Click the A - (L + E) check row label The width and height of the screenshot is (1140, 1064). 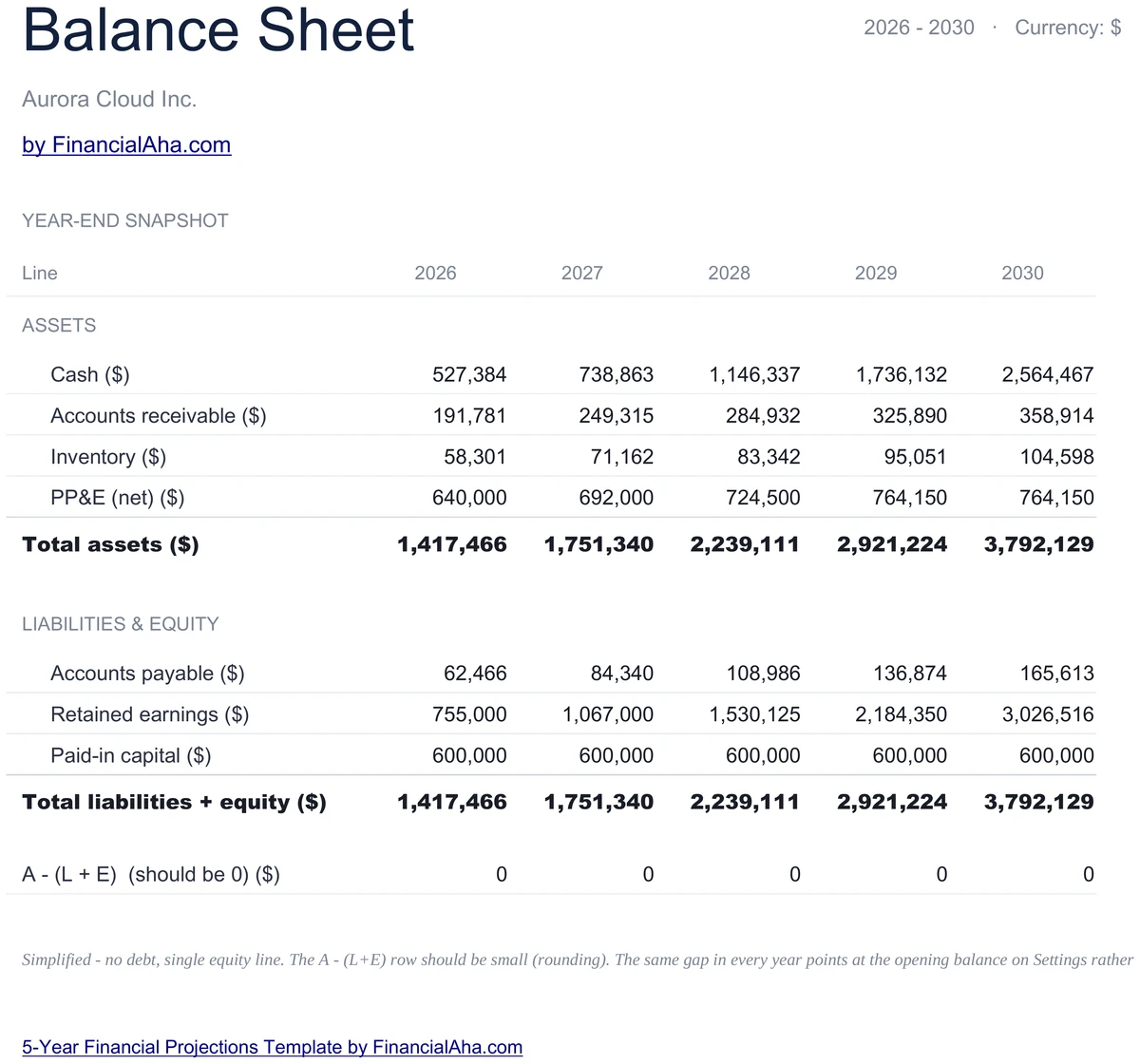click(151, 874)
